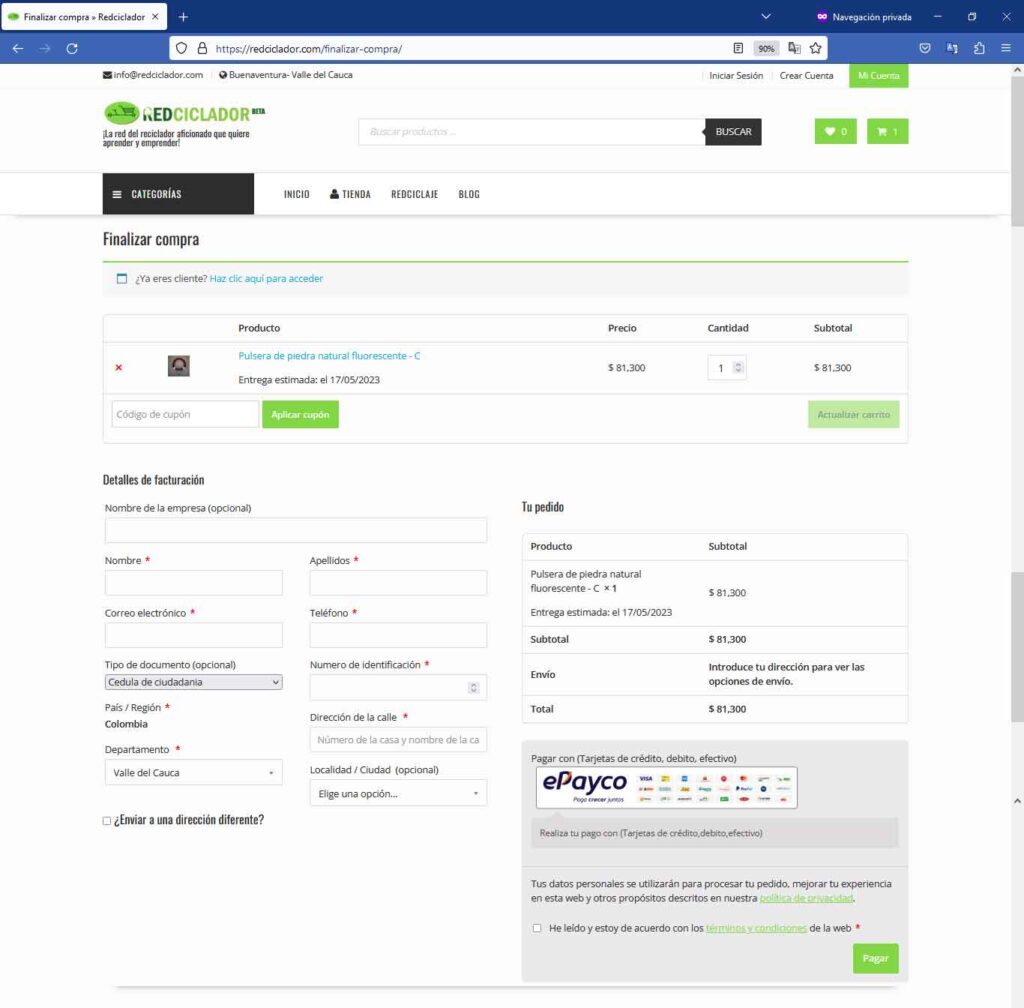
Task: Remove the bracelet with red X icon
Action: tap(119, 368)
